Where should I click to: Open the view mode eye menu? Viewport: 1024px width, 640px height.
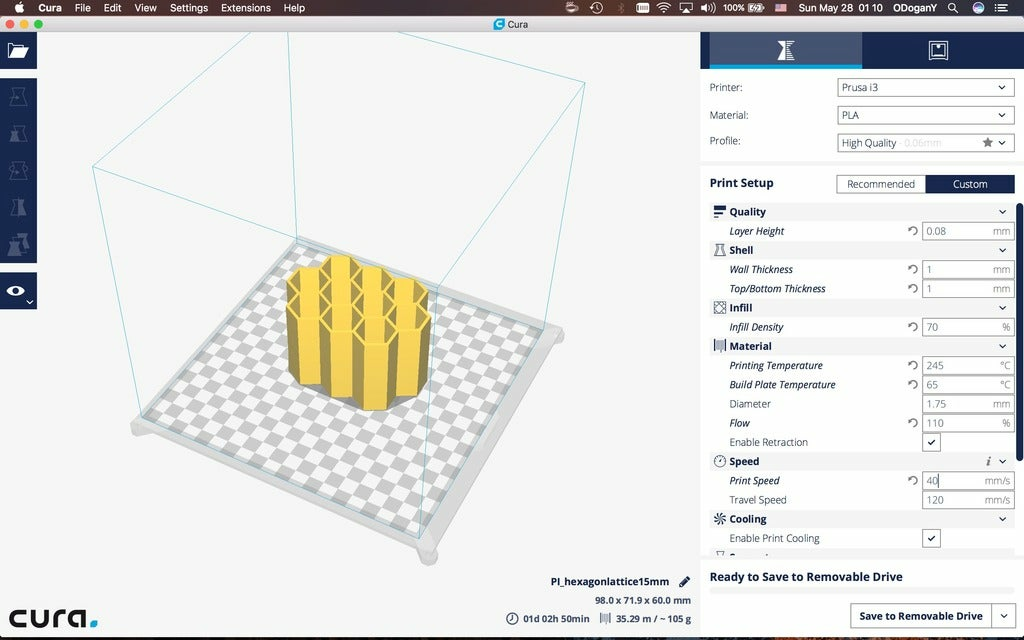(x=18, y=291)
